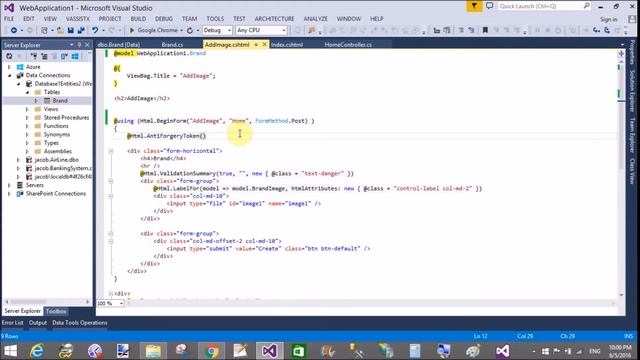Open Google Chrome from taskbar

[x=211, y=351]
